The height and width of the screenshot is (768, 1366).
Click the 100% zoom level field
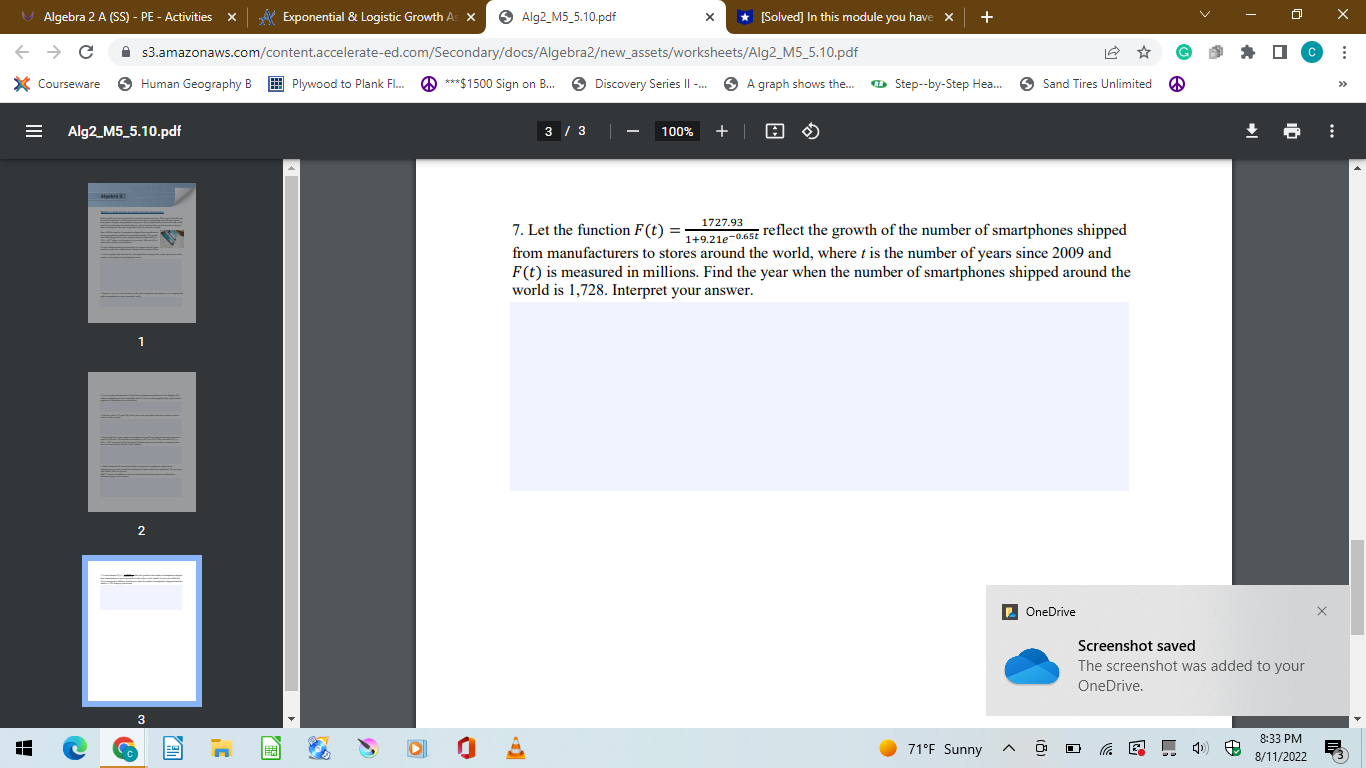tap(677, 131)
